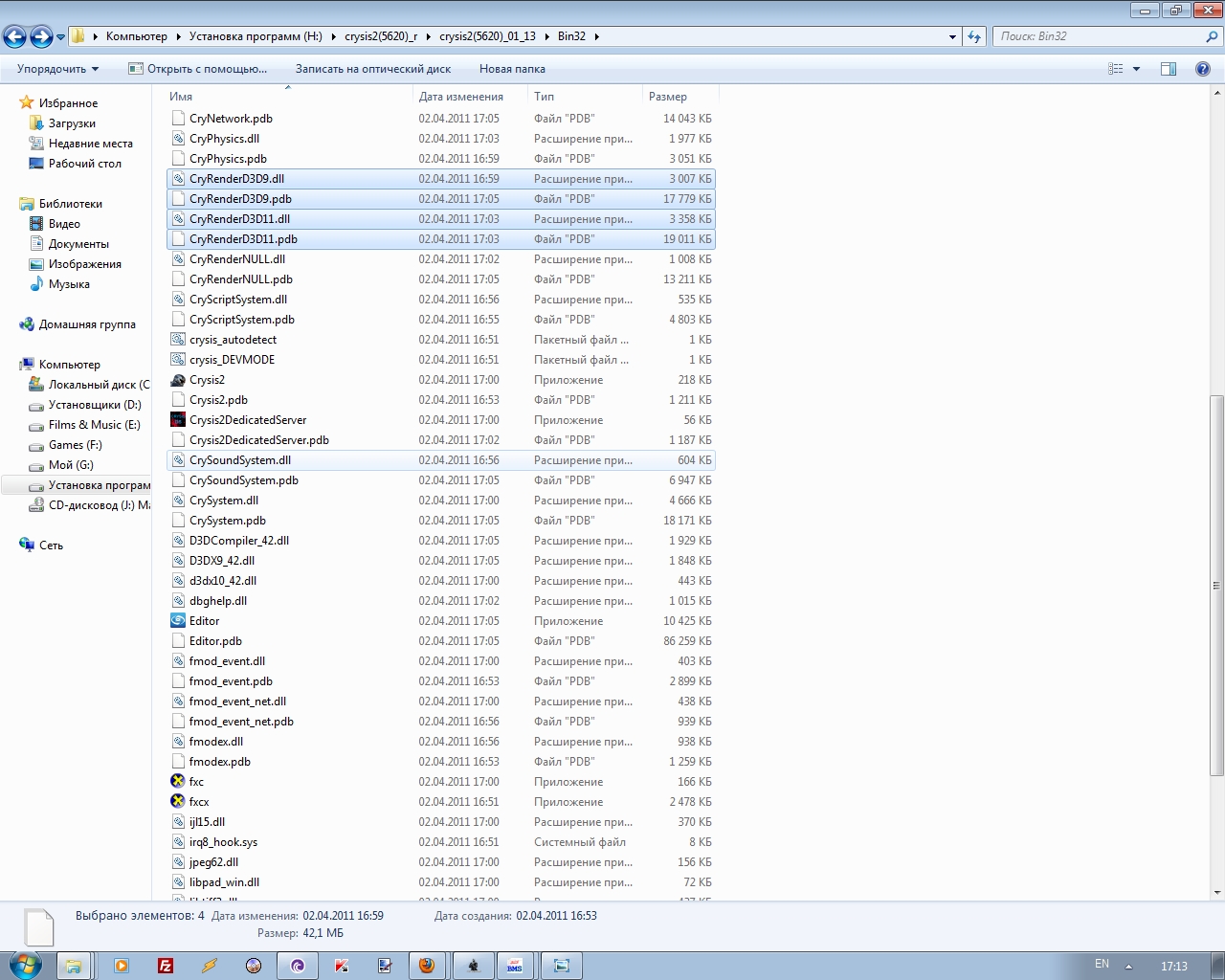Select the Games (F:) drive

click(x=75, y=445)
